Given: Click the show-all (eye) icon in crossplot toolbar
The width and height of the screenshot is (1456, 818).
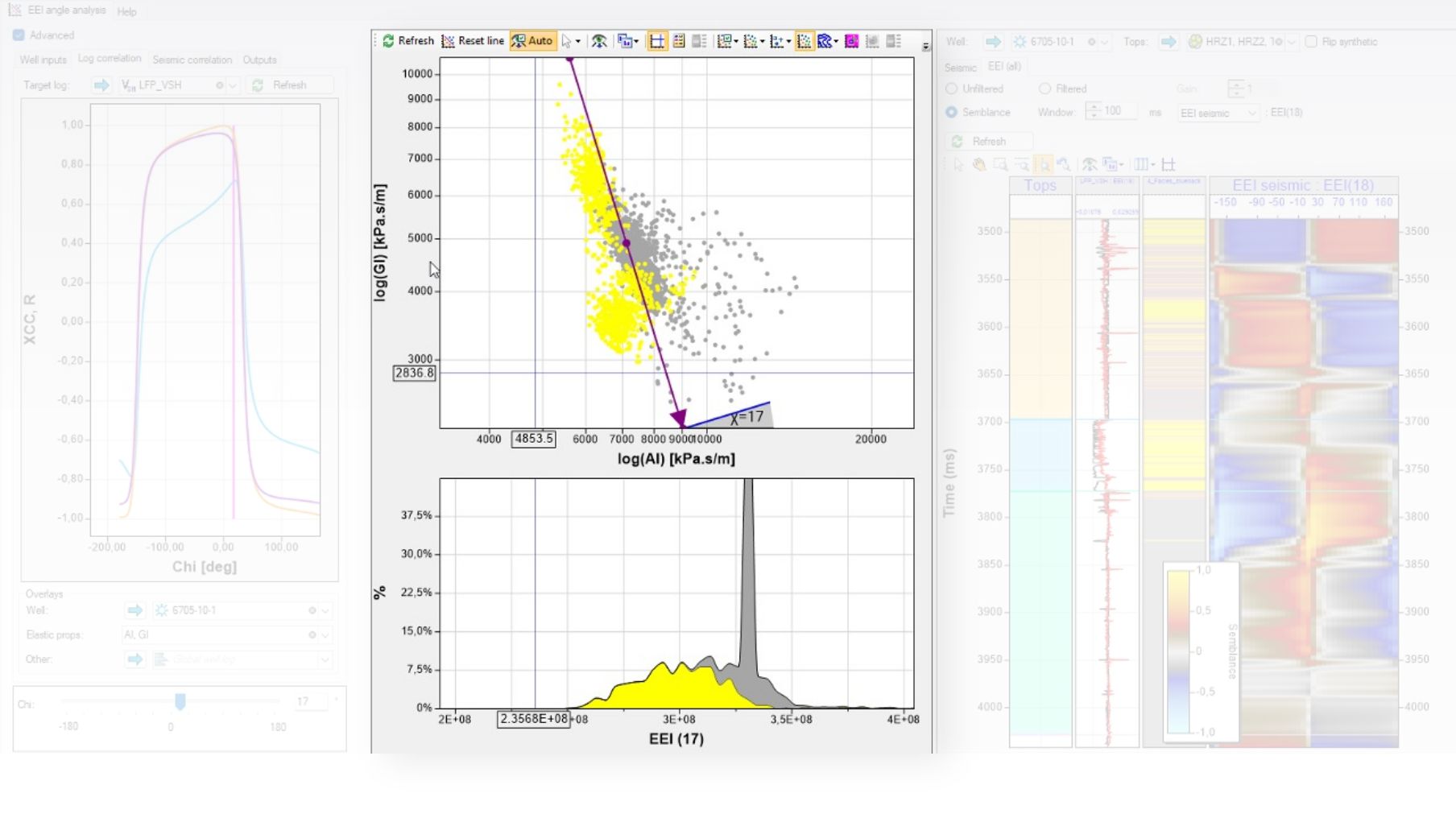Looking at the screenshot, I should click(x=599, y=40).
